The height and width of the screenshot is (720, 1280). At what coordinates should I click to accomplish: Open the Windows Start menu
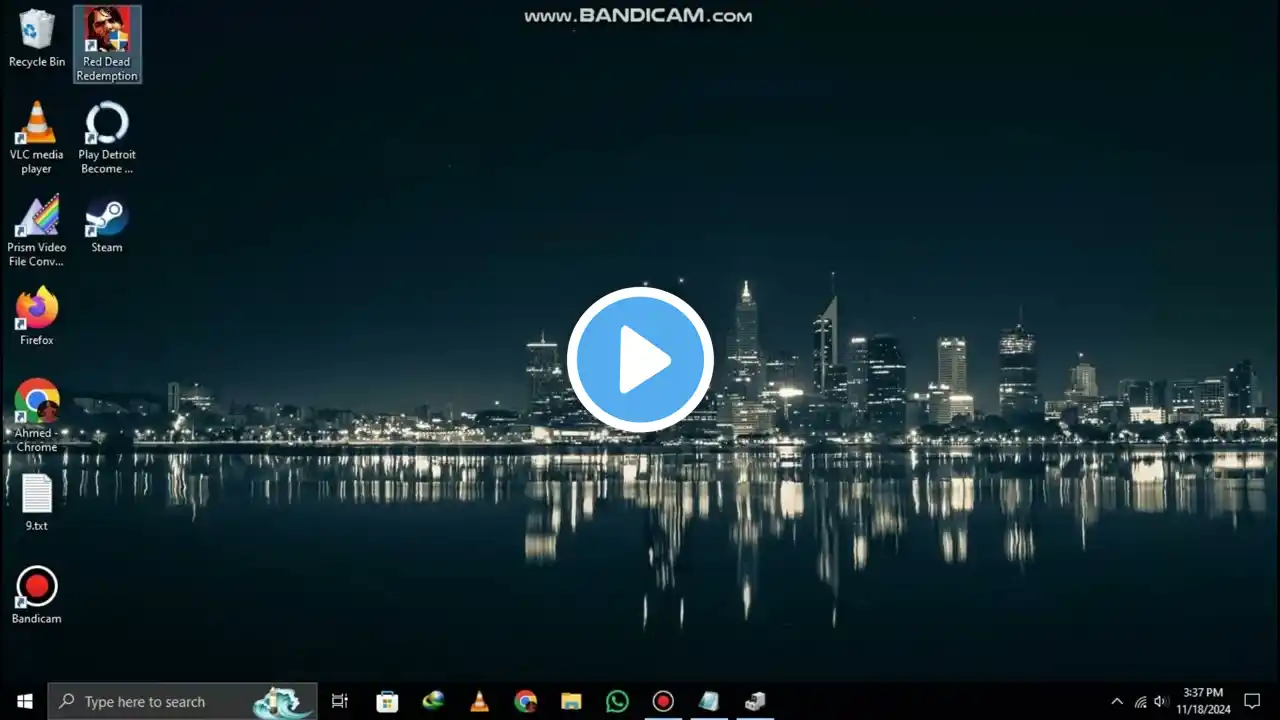(24, 701)
